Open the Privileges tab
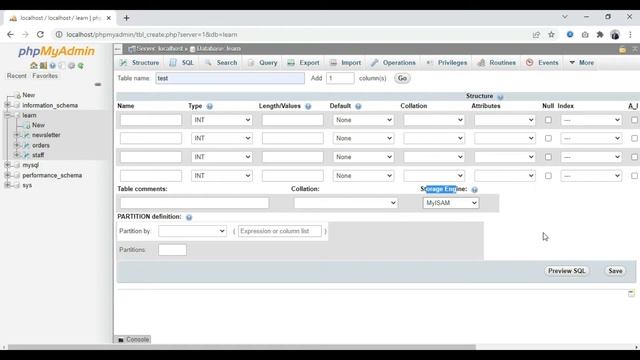The height and width of the screenshot is (360, 640). tap(447, 63)
